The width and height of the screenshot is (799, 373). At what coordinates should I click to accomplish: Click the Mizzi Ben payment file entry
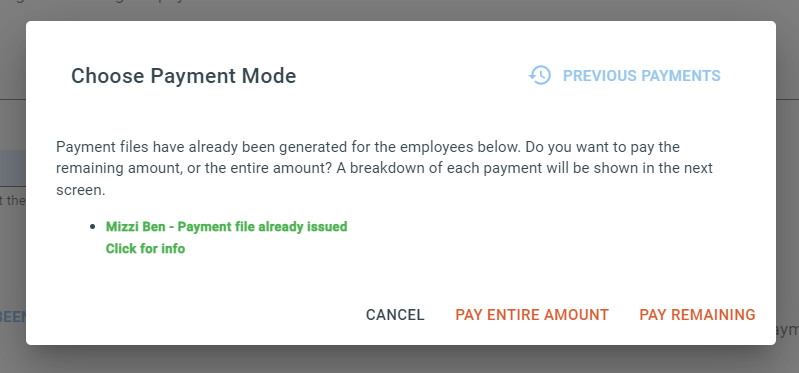[226, 226]
